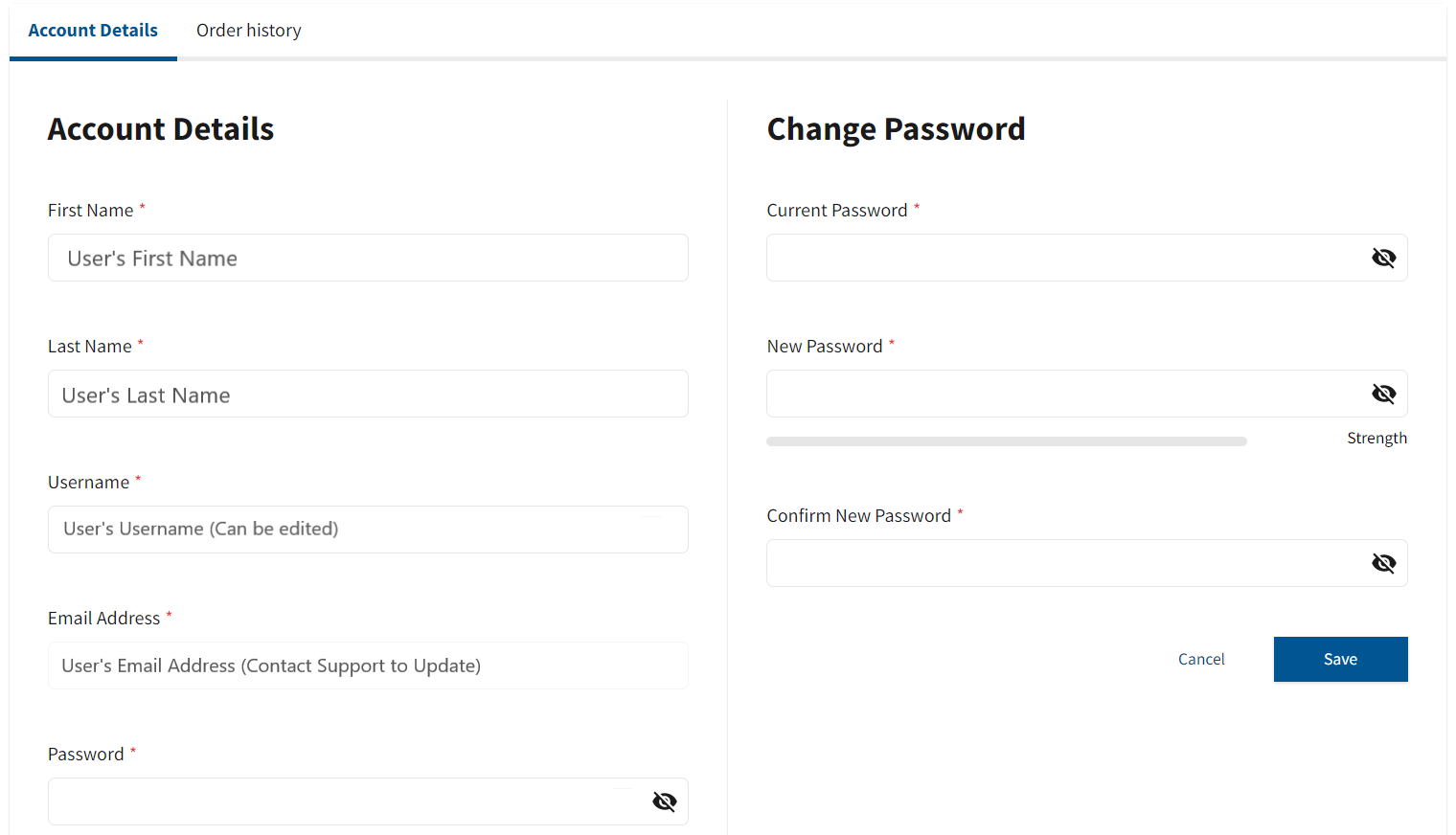This screenshot has height=835, width=1456.
Task: Click the Strength label text
Action: click(1376, 438)
